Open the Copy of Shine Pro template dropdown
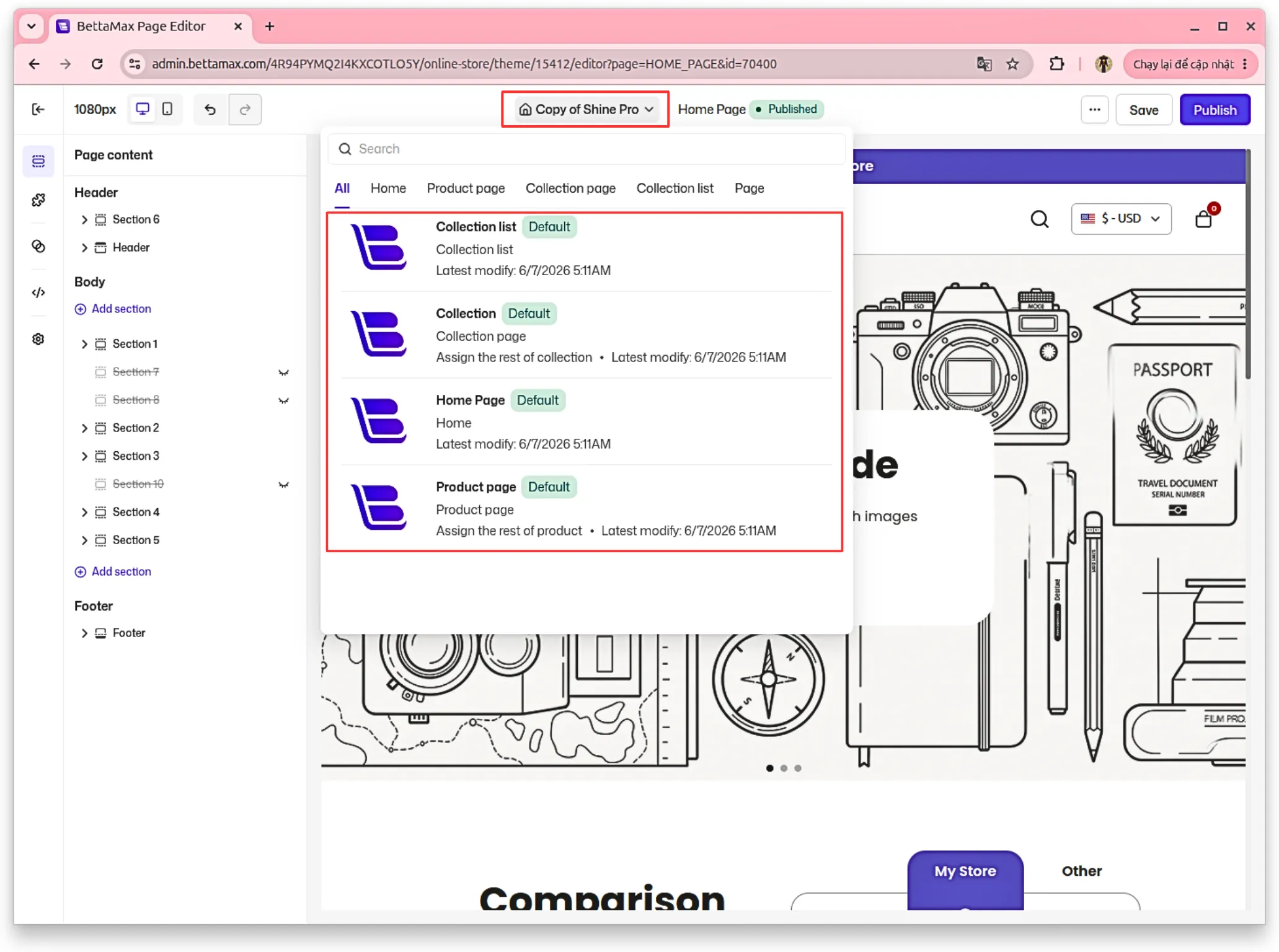Image resolution: width=1279 pixels, height=952 pixels. (585, 109)
